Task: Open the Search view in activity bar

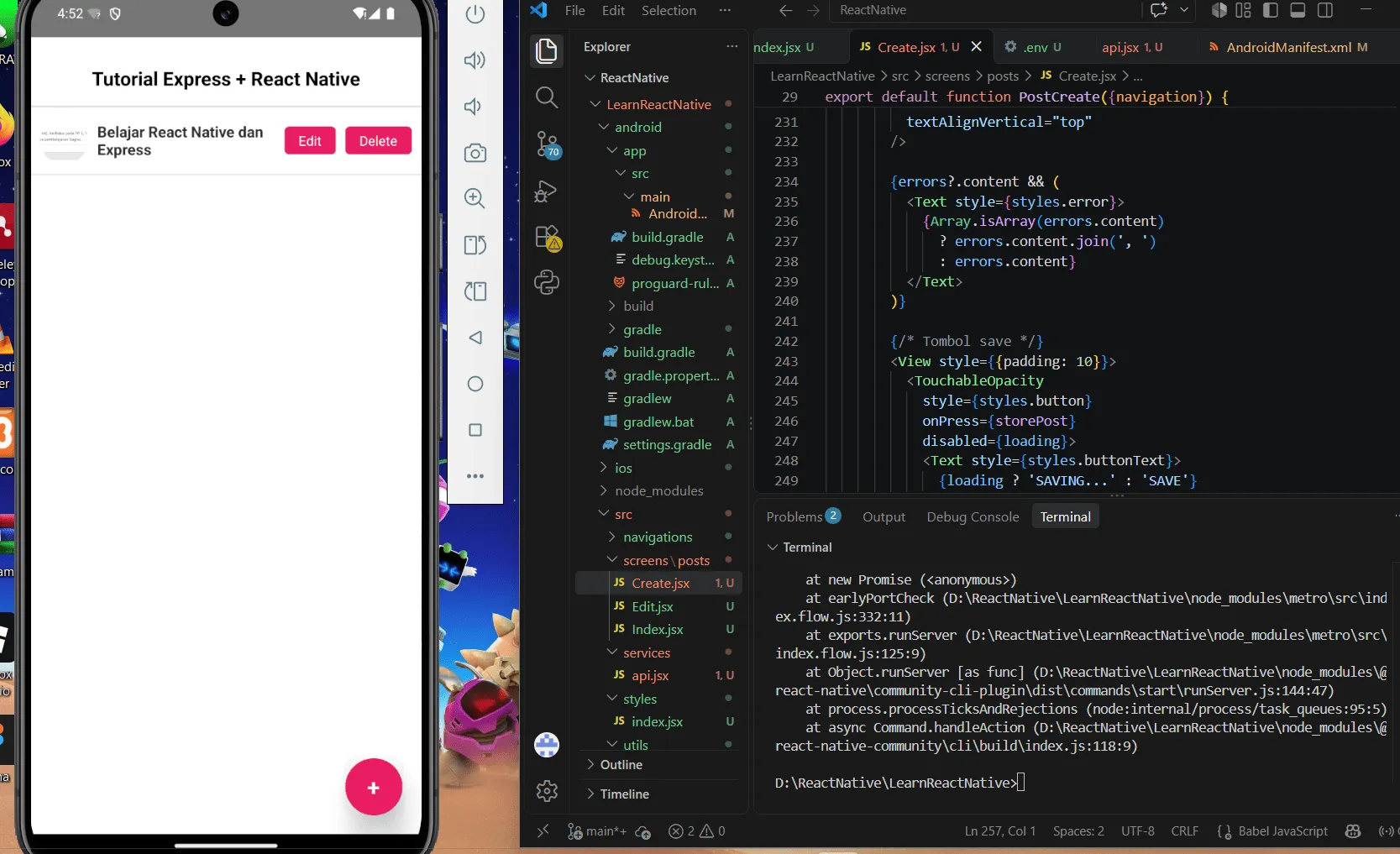Action: pyautogui.click(x=547, y=97)
